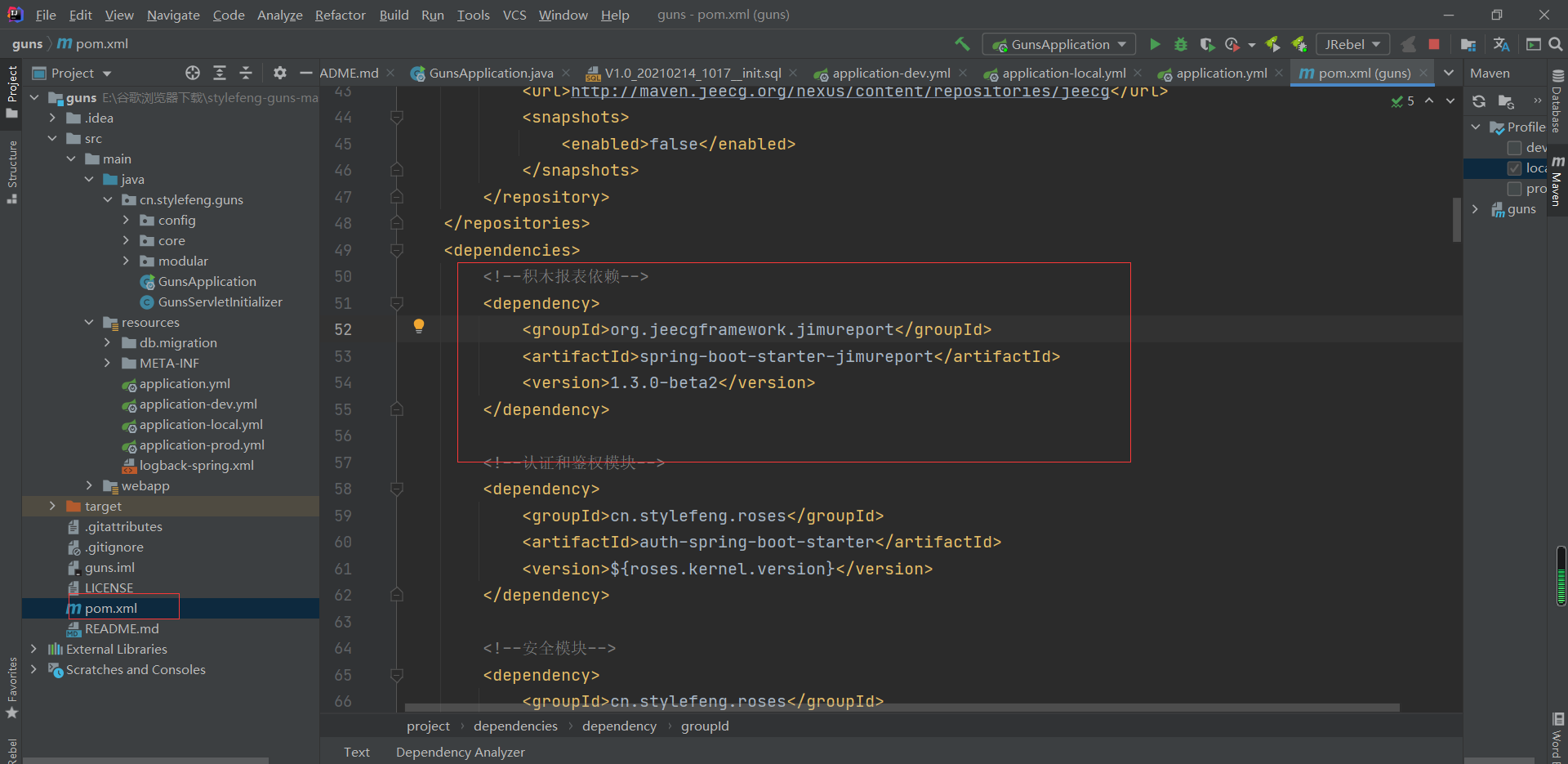The height and width of the screenshot is (764, 1568).
Task: Close the V1.0_20210214_1017__init.sql tab
Action: pyautogui.click(x=793, y=73)
